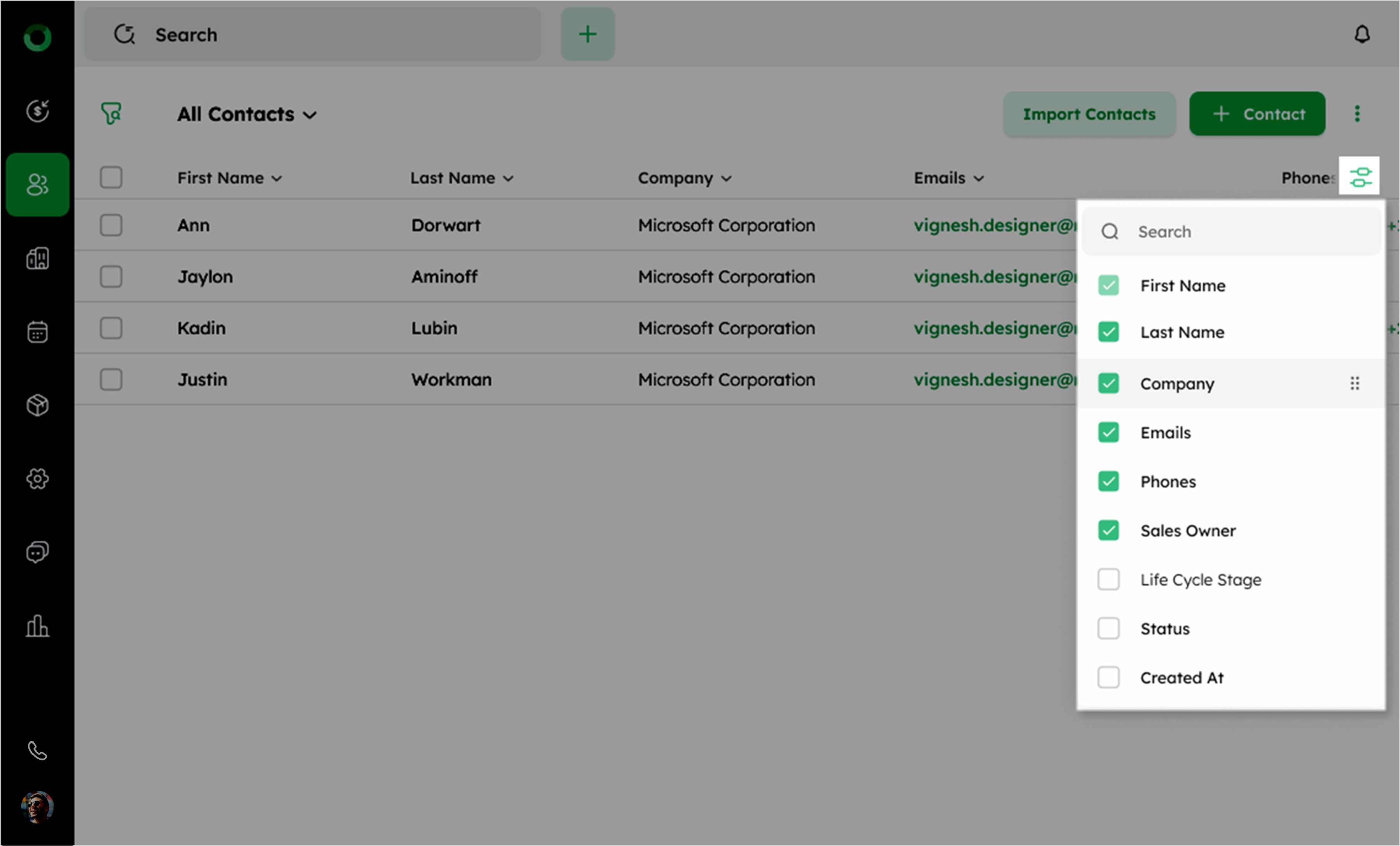The height and width of the screenshot is (846, 1400).
Task: Open the products box icon in sidebar
Action: pos(37,405)
